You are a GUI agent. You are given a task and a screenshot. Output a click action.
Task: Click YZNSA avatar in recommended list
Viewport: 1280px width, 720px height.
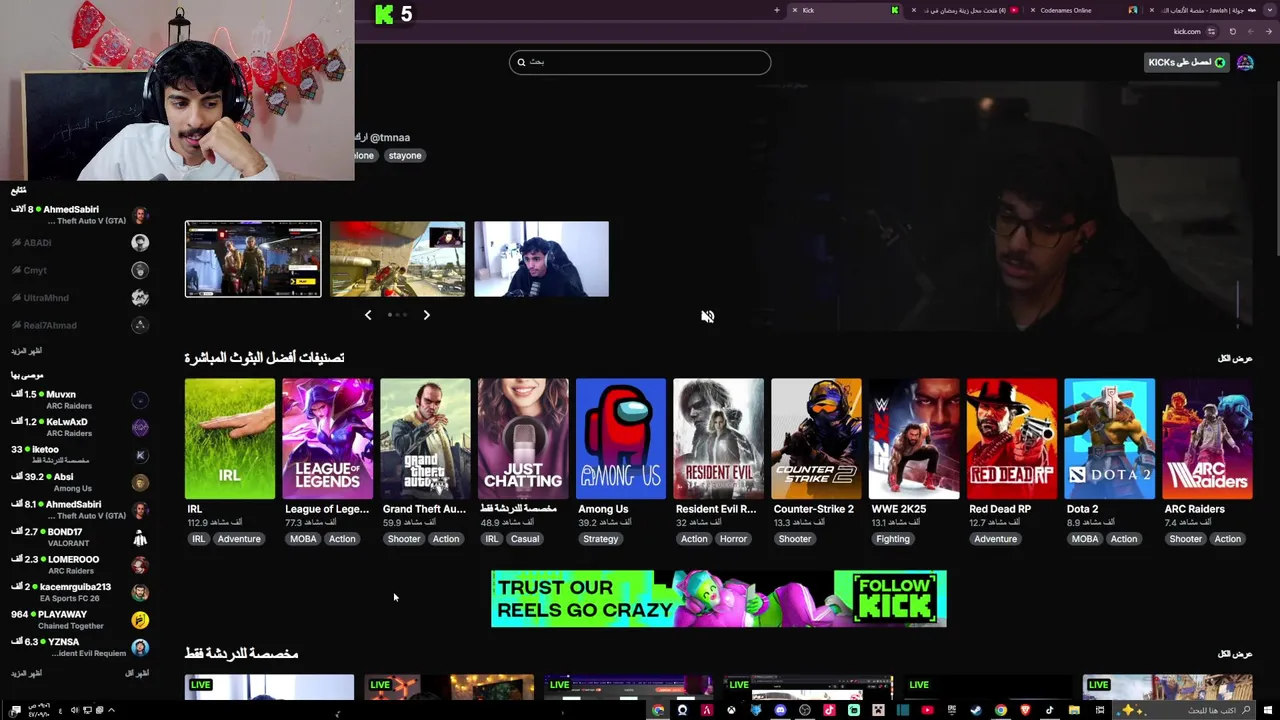point(140,647)
